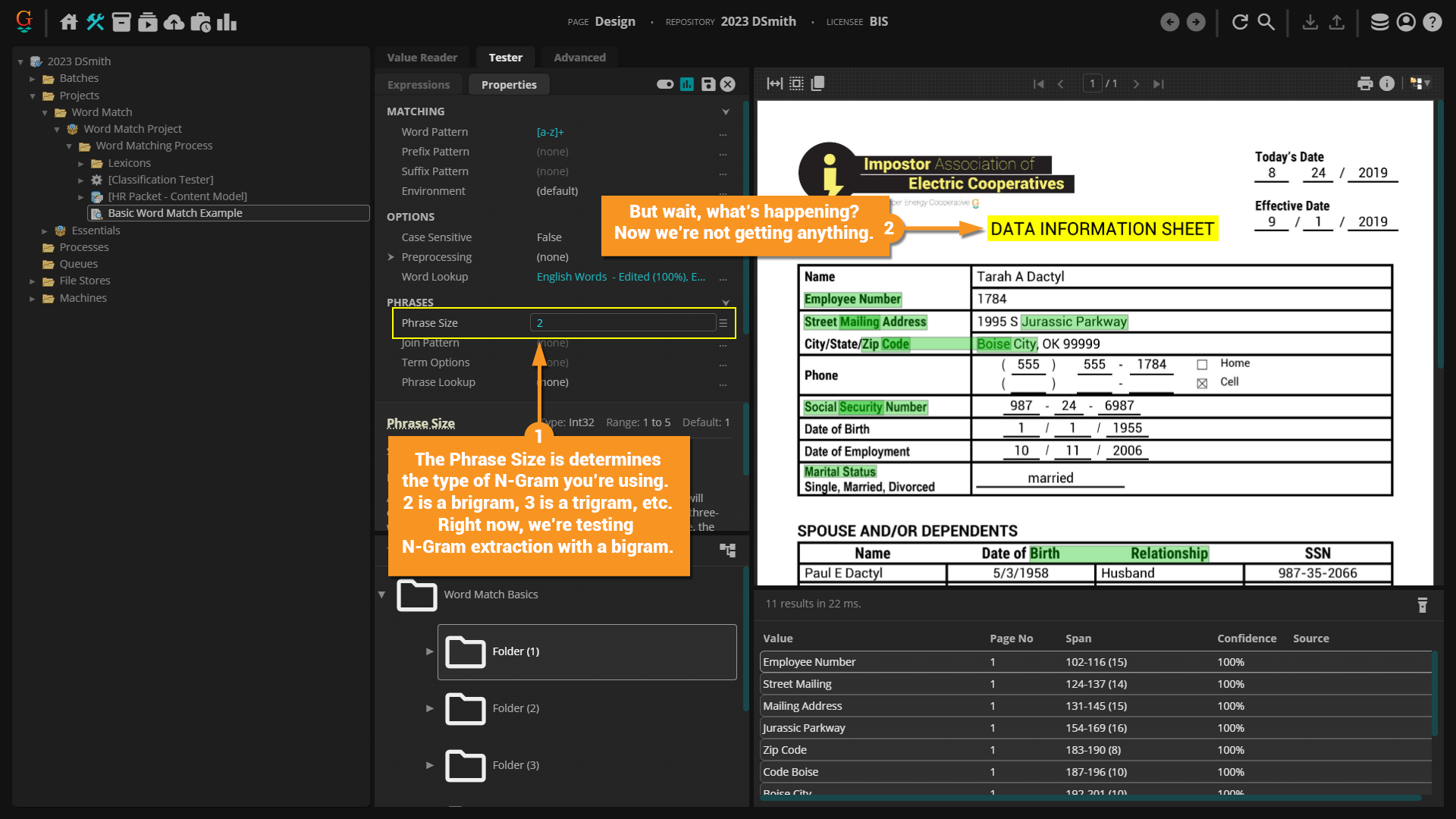
Task: Toggle the teal diagnostics chart button
Action: [x=687, y=84]
